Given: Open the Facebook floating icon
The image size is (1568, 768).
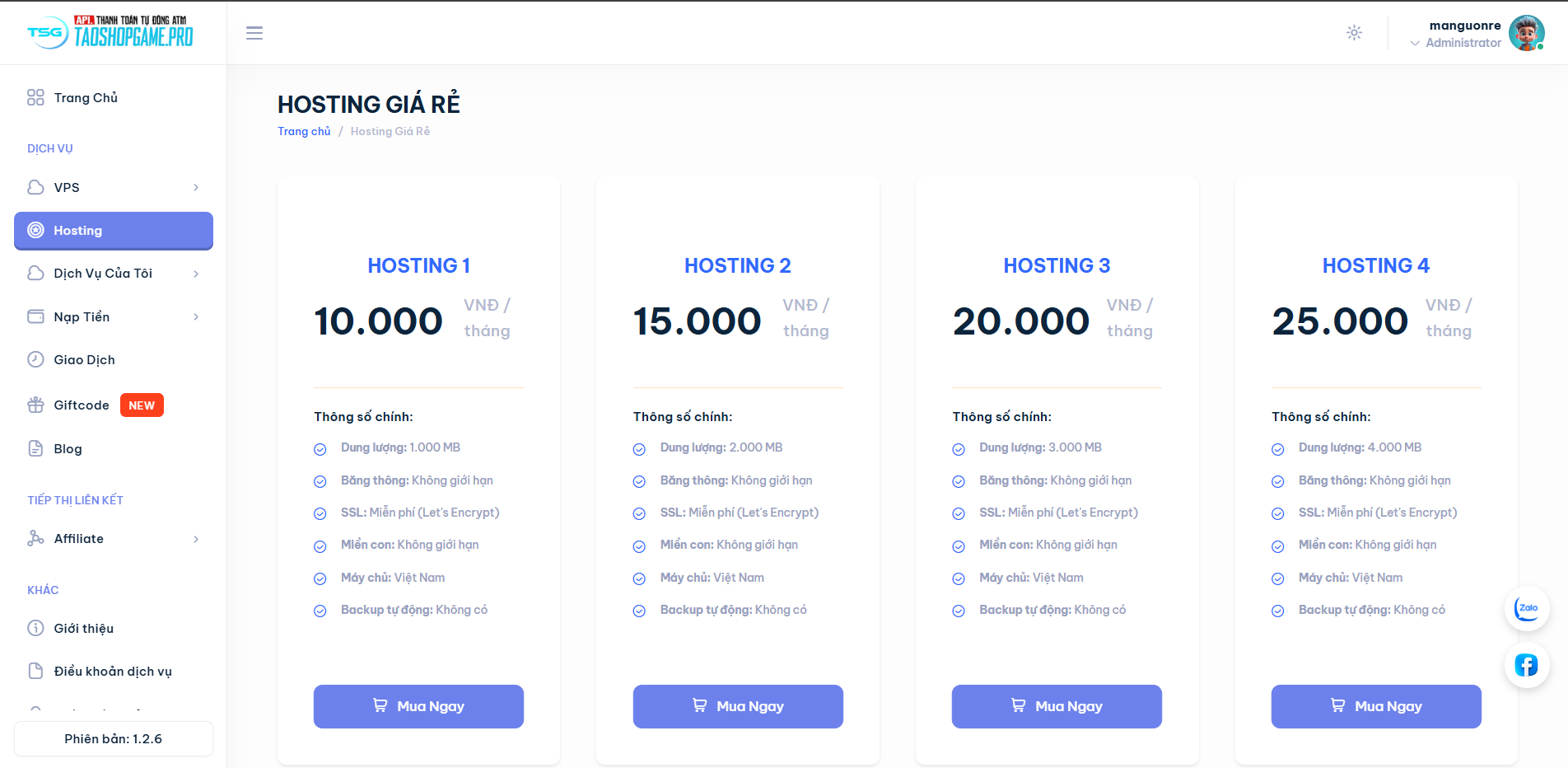Looking at the screenshot, I should [1527, 665].
